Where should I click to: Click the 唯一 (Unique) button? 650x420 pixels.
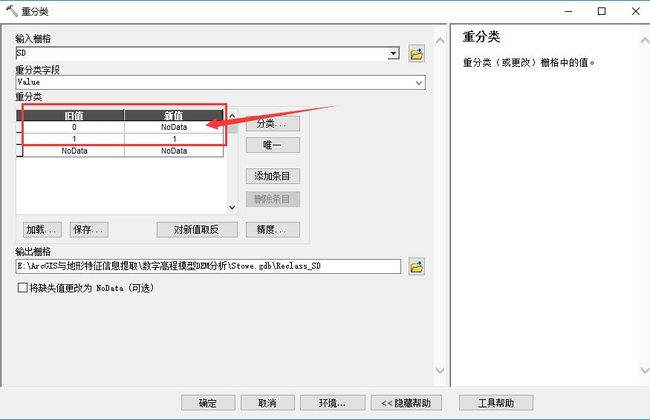click(x=272, y=145)
